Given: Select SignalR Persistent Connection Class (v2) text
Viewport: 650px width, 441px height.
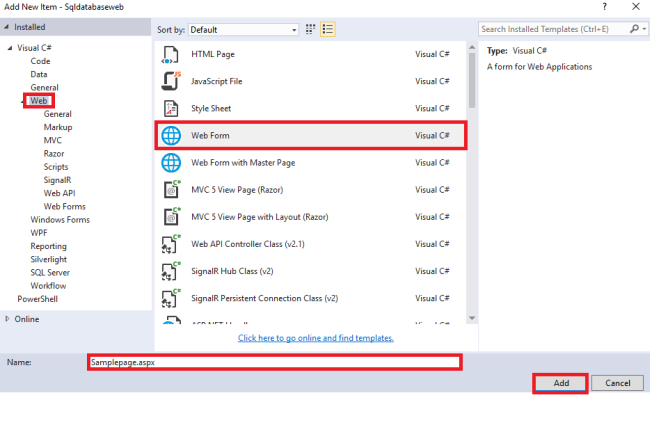Looking at the screenshot, I should click(264, 298).
